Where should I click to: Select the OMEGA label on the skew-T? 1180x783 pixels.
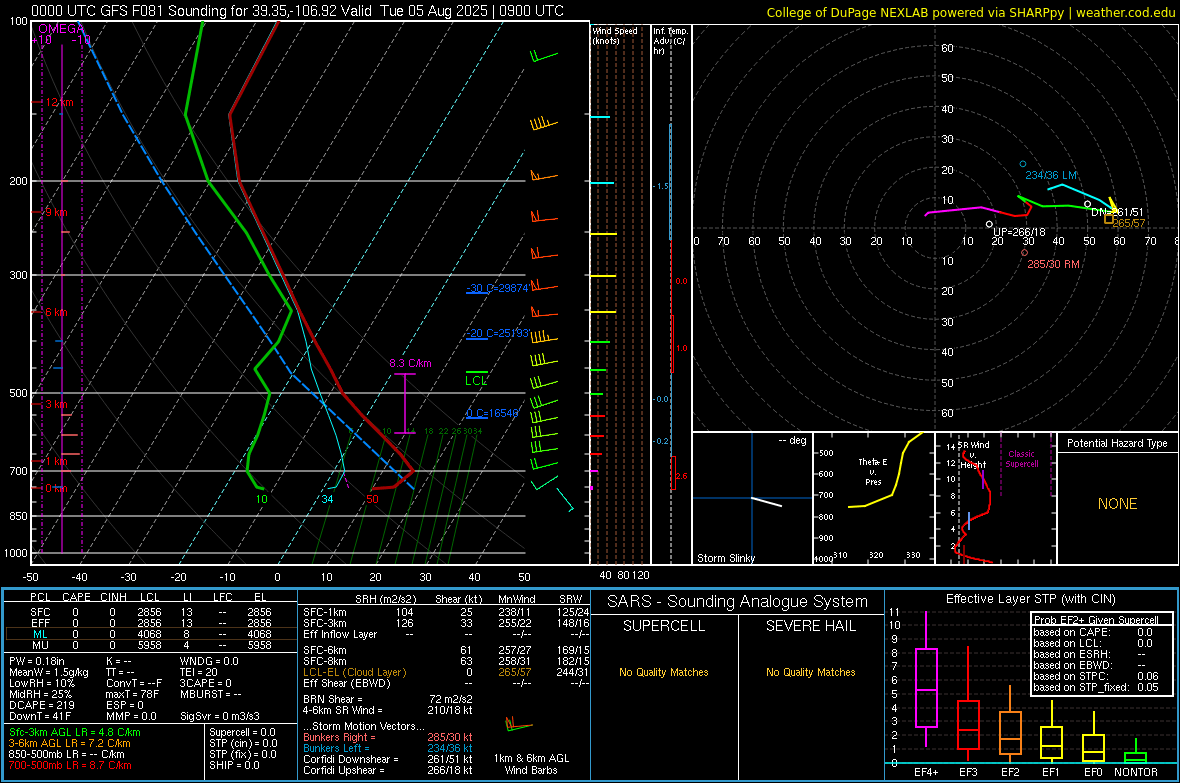[x=62, y=29]
